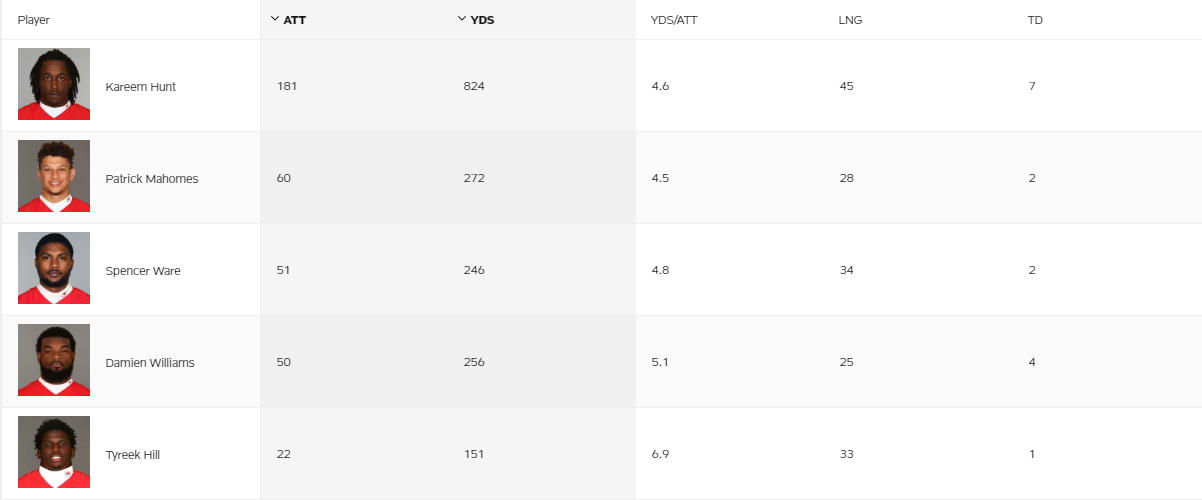Select the Tyreek Hill name link

point(133,455)
